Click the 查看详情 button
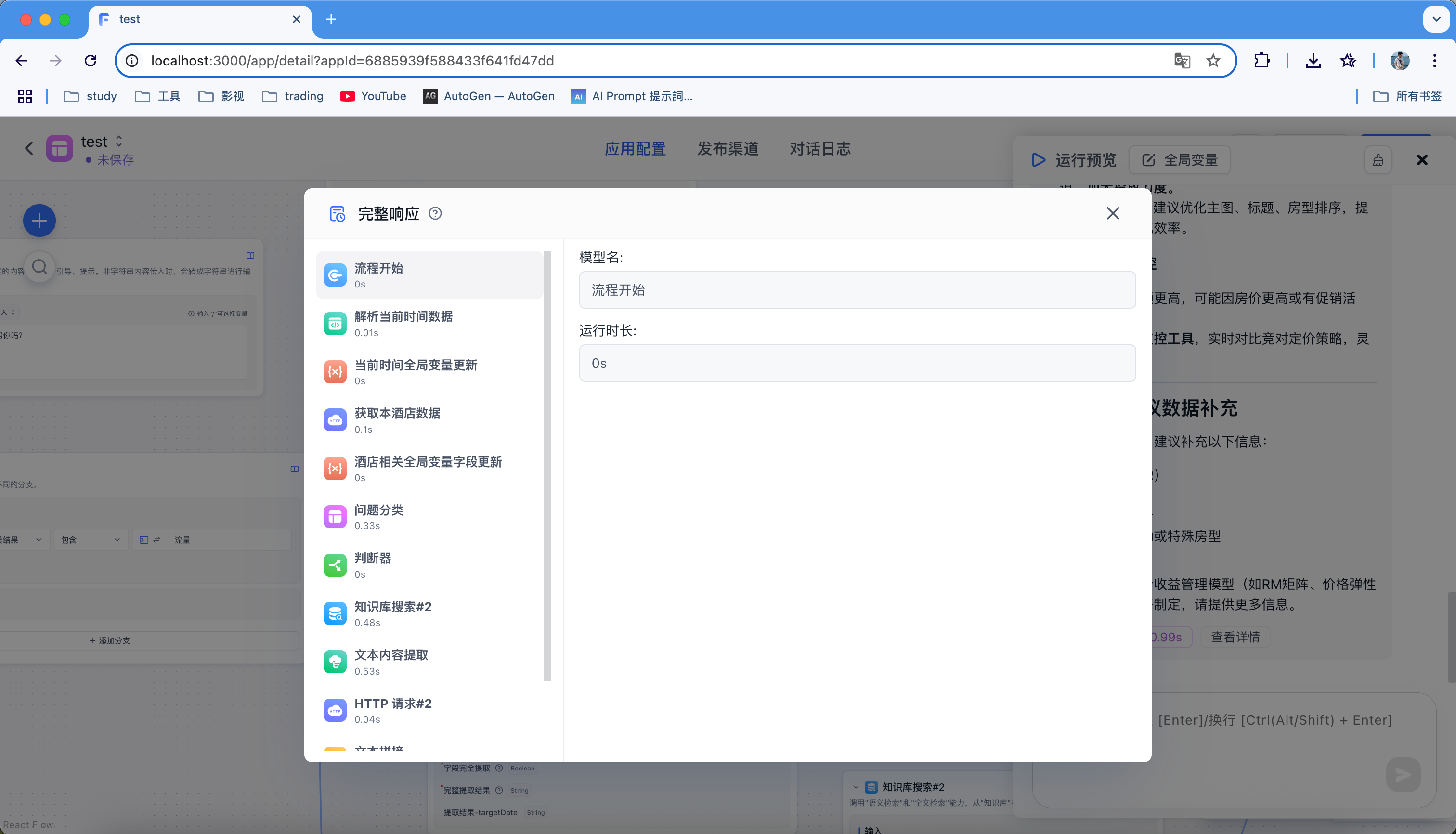Image resolution: width=1456 pixels, height=834 pixels. click(x=1235, y=637)
